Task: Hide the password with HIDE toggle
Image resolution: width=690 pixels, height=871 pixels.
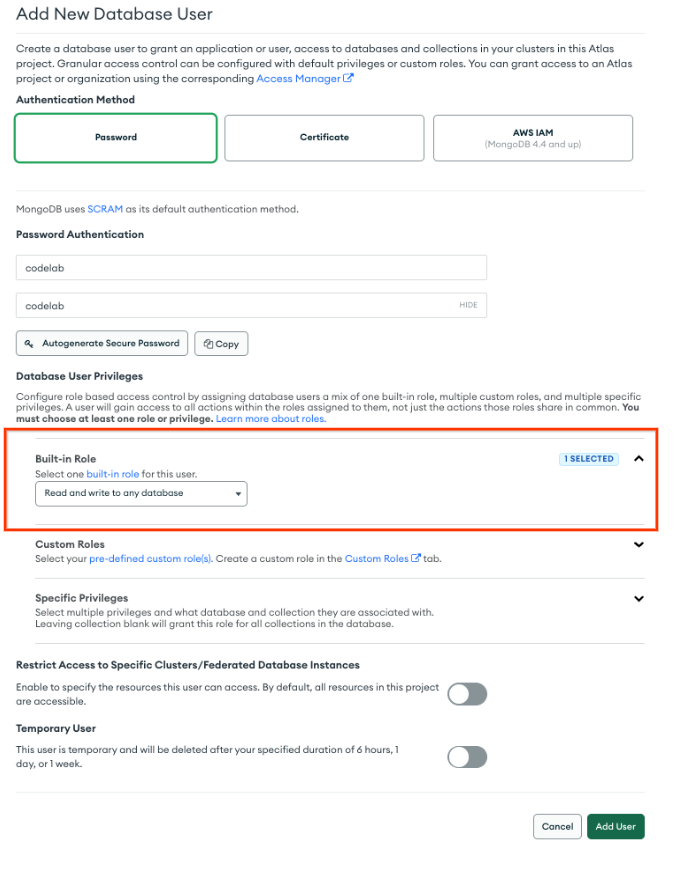Action: click(x=468, y=305)
